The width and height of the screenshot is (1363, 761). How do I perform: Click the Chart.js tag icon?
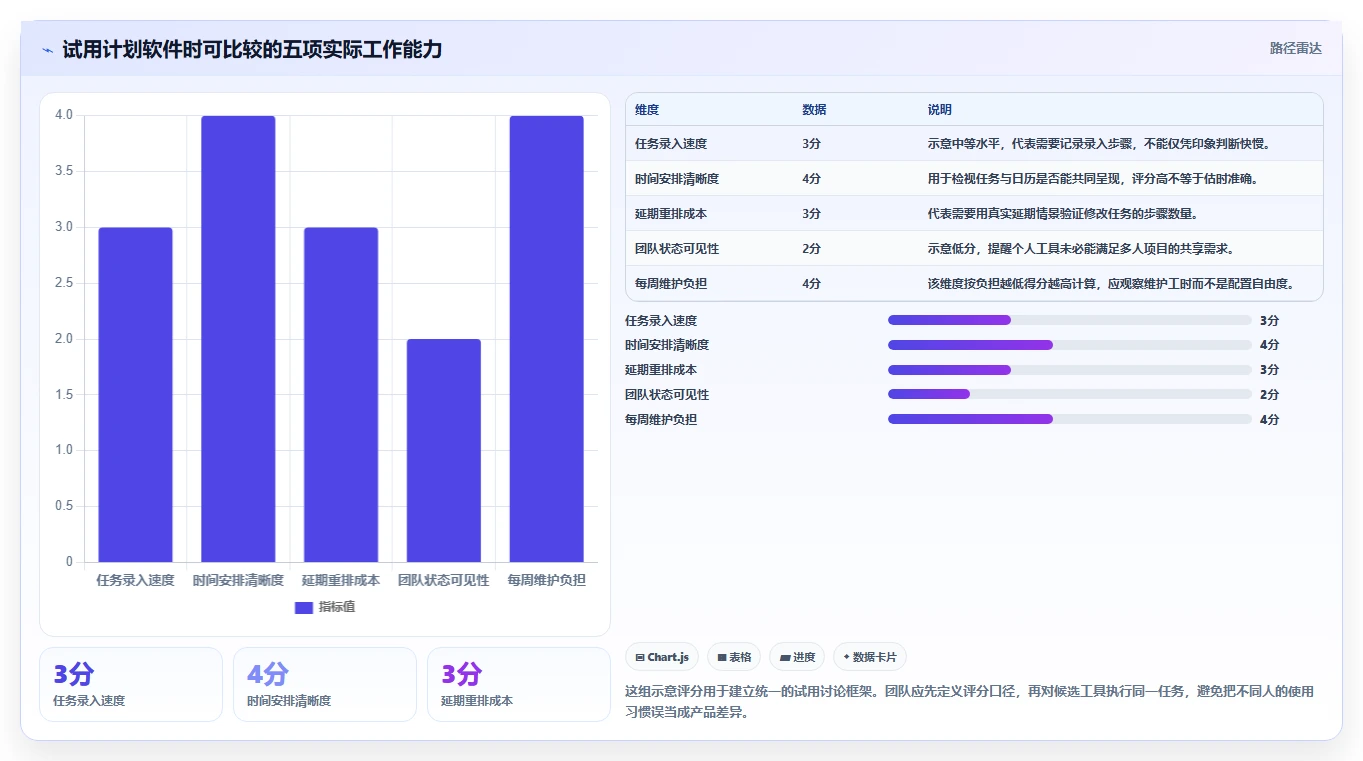[640, 658]
